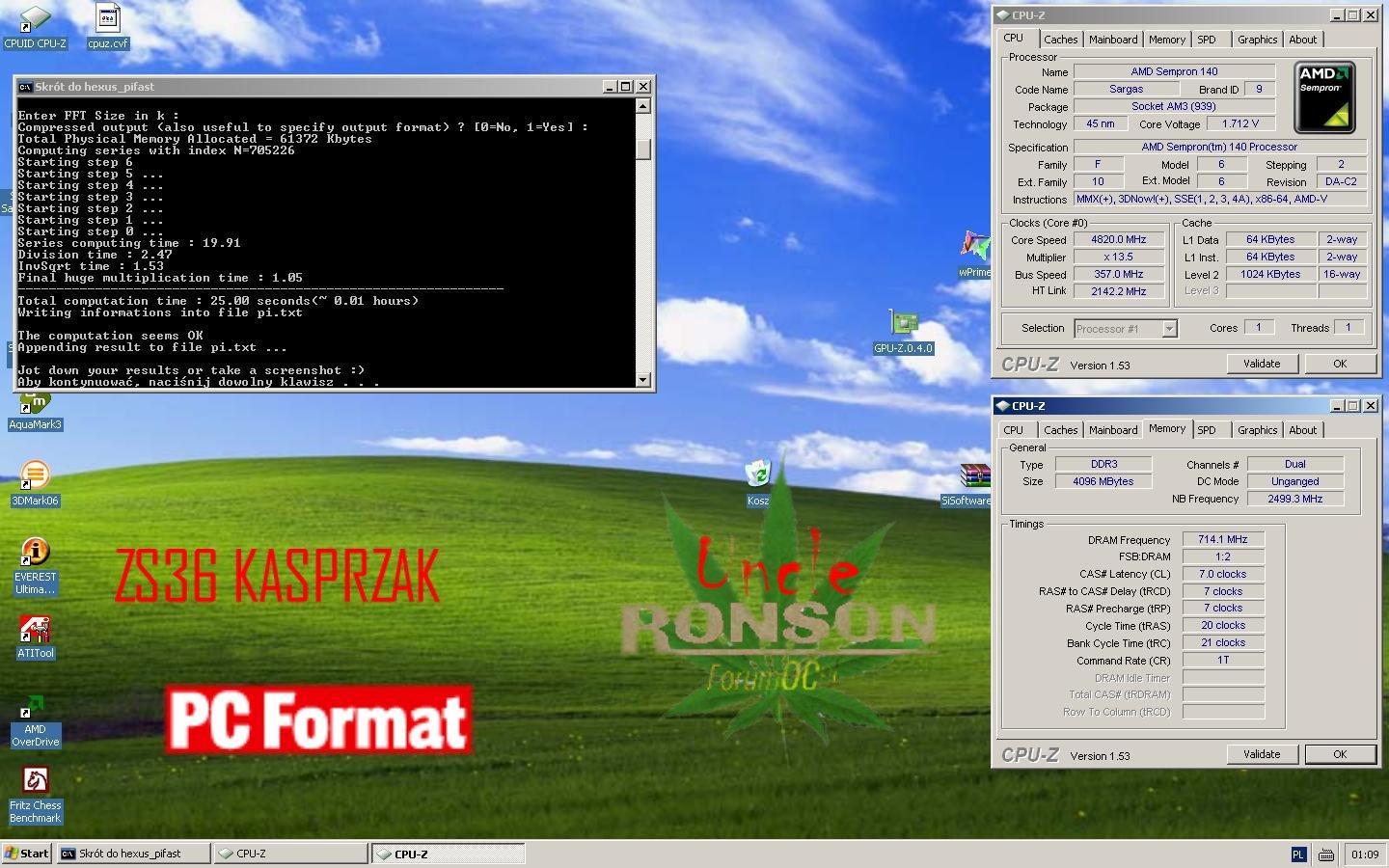The width and height of the screenshot is (1389, 868).
Task: Open the Fritz Chess Benchmark icon
Action: pyautogui.click(x=35, y=796)
